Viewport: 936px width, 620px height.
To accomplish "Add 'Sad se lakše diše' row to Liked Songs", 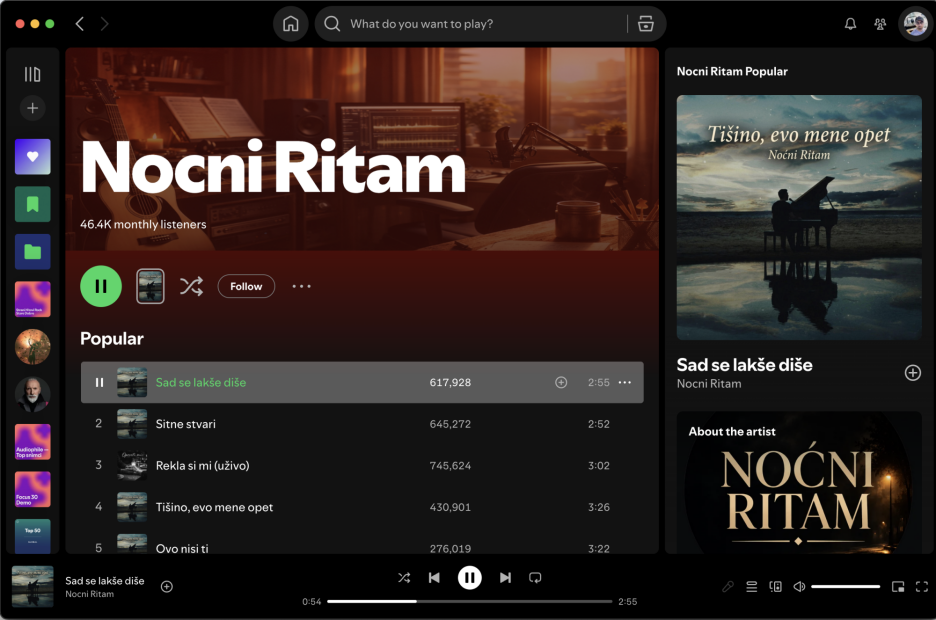I will [561, 383].
